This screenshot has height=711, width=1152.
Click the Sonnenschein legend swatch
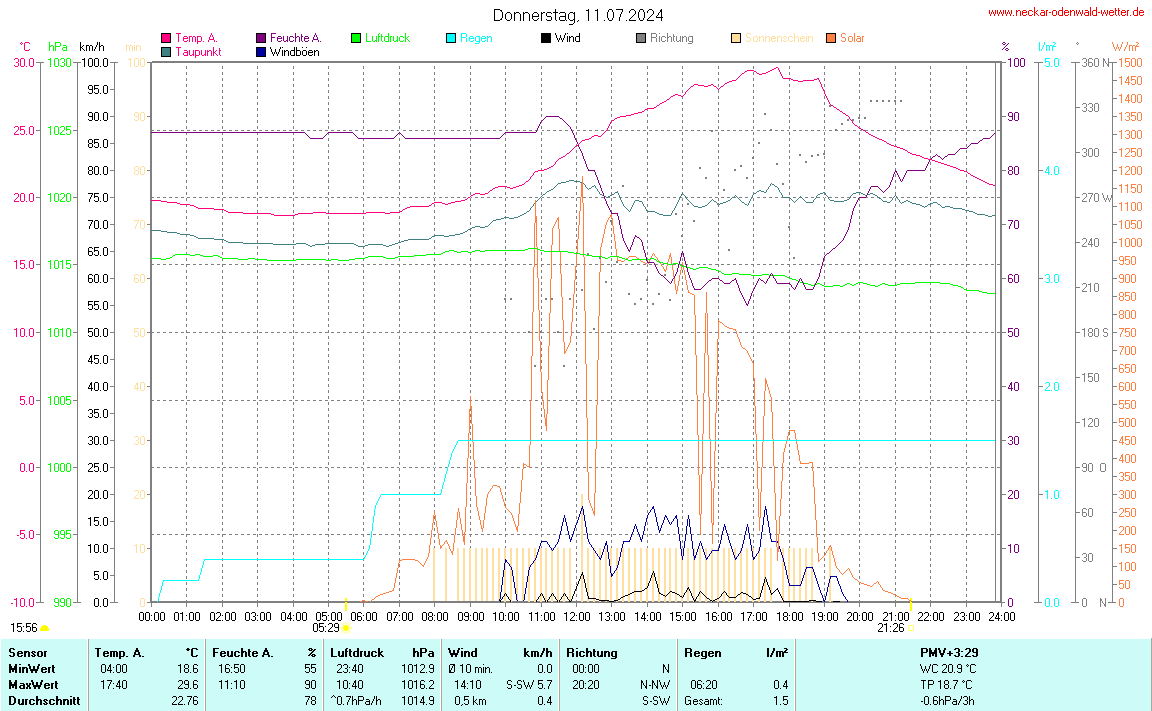click(x=735, y=38)
